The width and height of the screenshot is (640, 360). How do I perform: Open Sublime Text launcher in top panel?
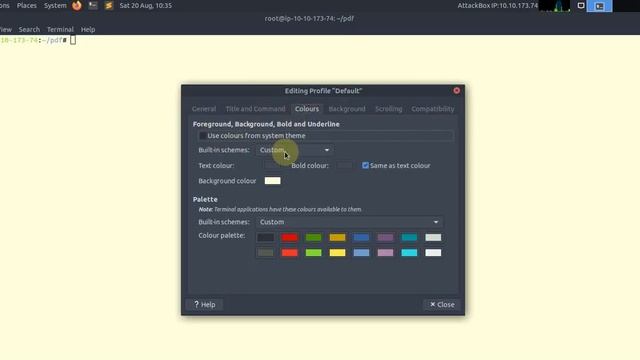pyautogui.click(x=109, y=5)
